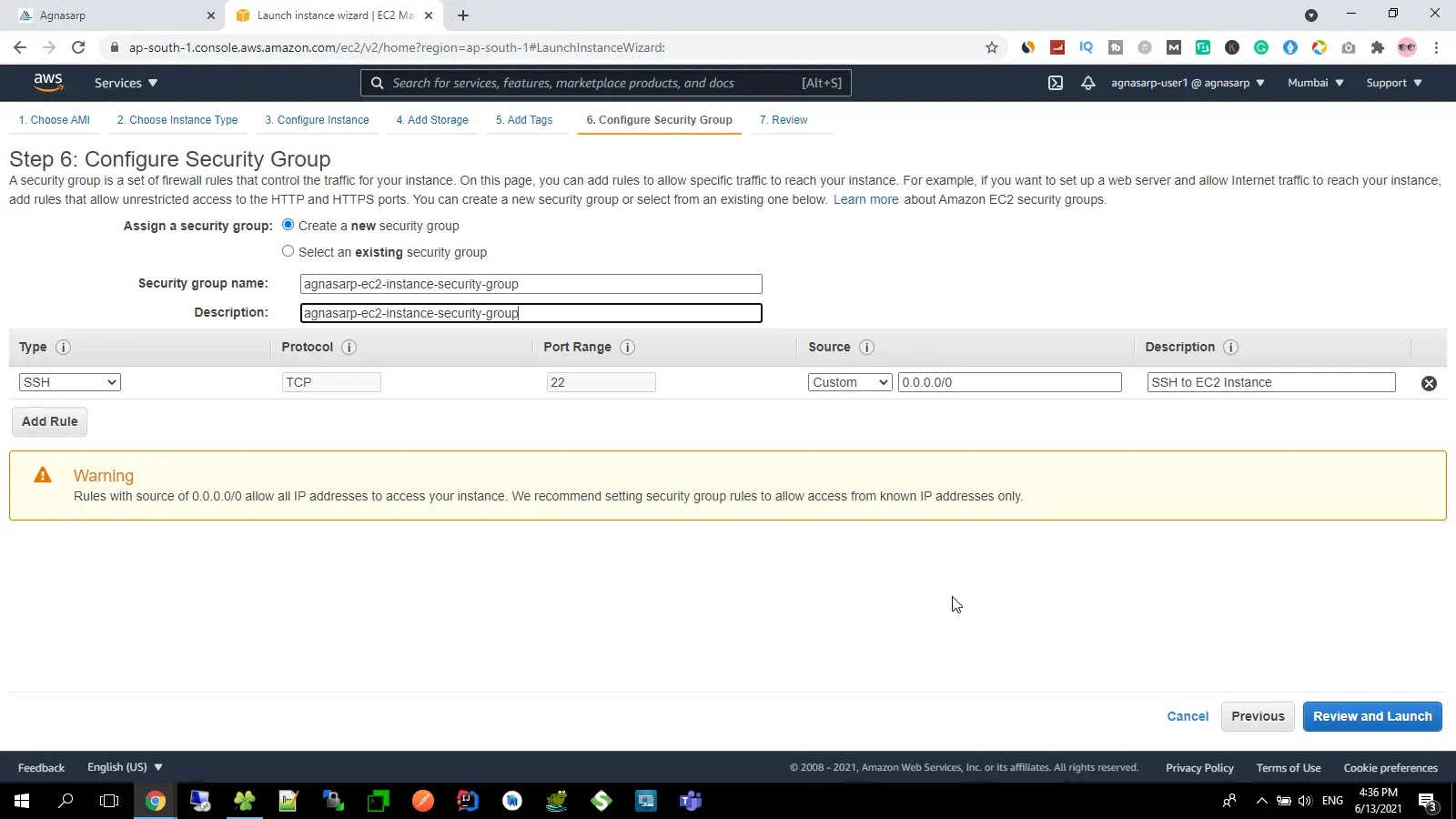Expand the Services menu
1456x819 pixels.
pyautogui.click(x=126, y=83)
